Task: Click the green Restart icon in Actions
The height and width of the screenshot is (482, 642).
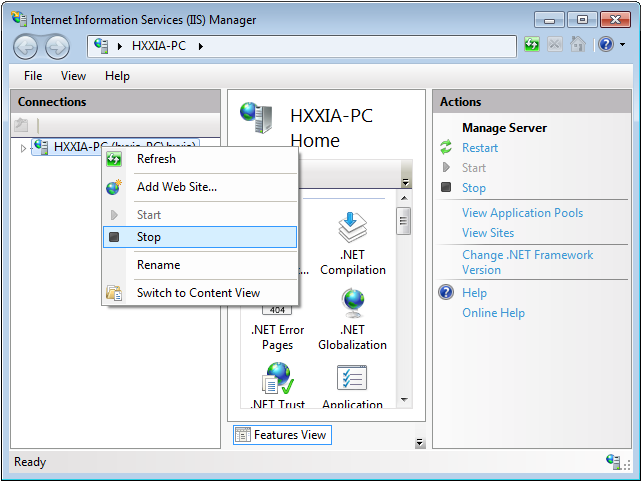Action: (446, 148)
